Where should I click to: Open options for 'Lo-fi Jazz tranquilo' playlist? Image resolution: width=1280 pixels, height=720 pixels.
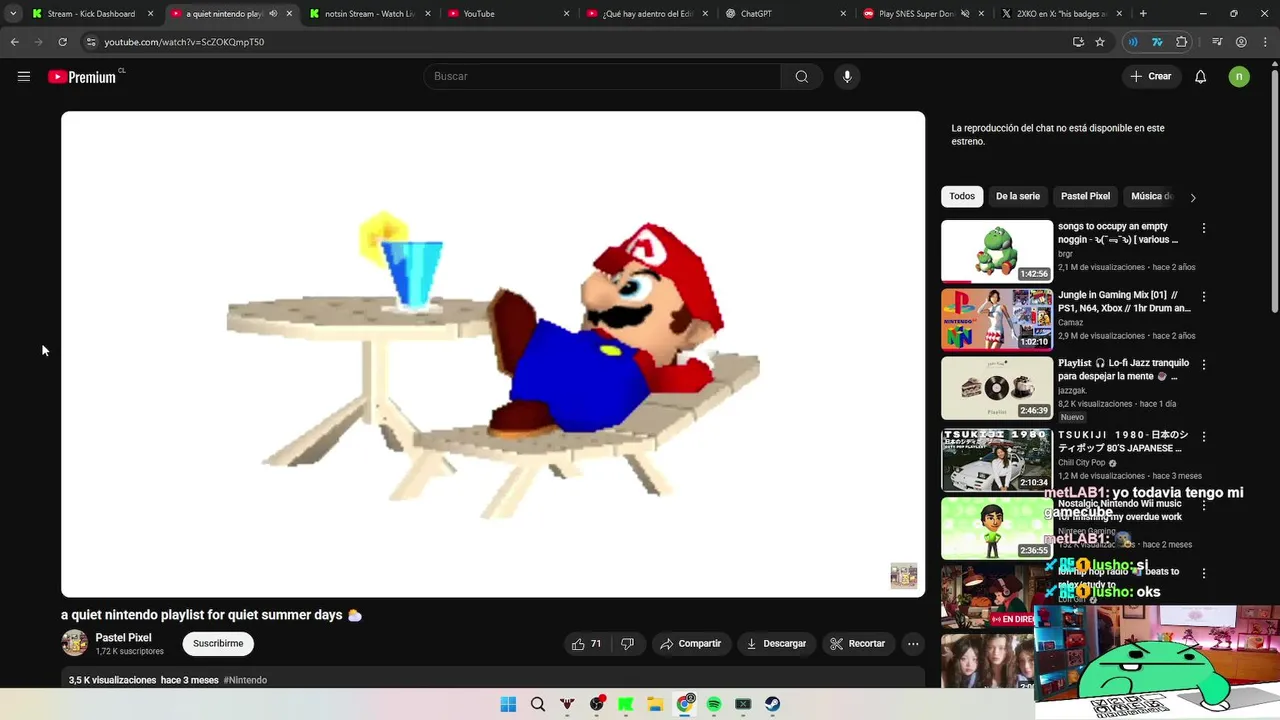click(1204, 365)
